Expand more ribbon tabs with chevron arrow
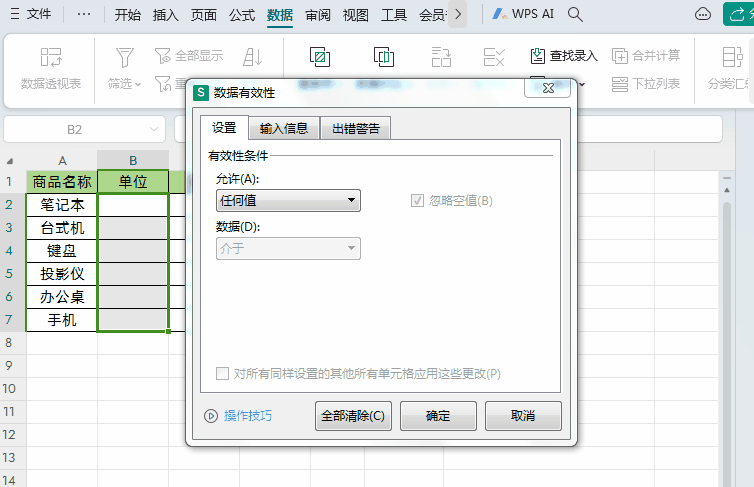754x487 pixels. pyautogui.click(x=458, y=14)
